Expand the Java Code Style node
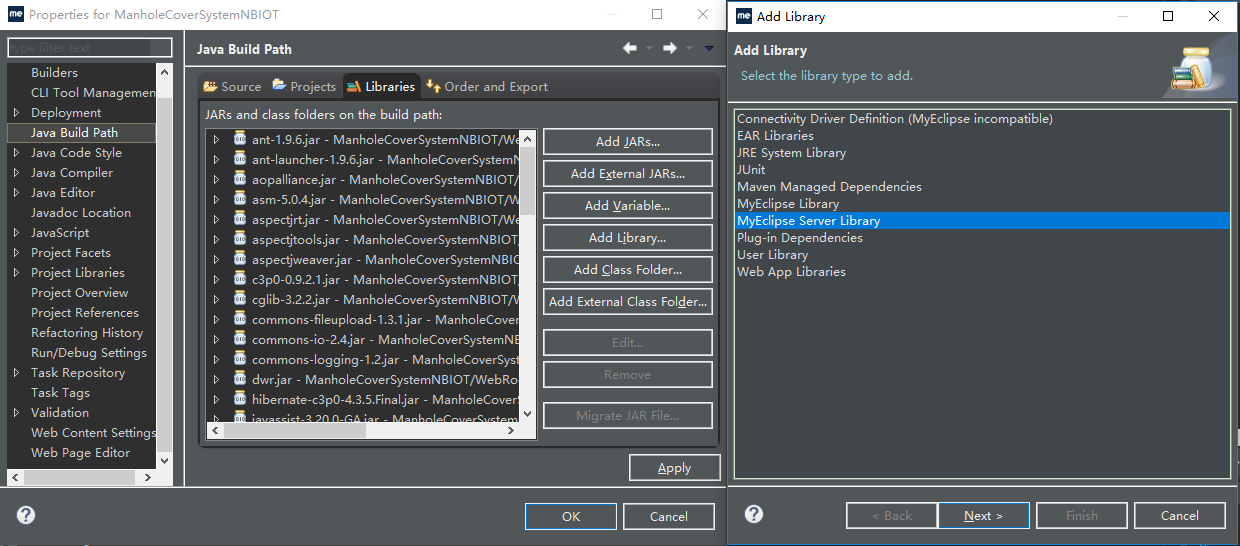The height and width of the screenshot is (546, 1240). pyautogui.click(x=16, y=153)
